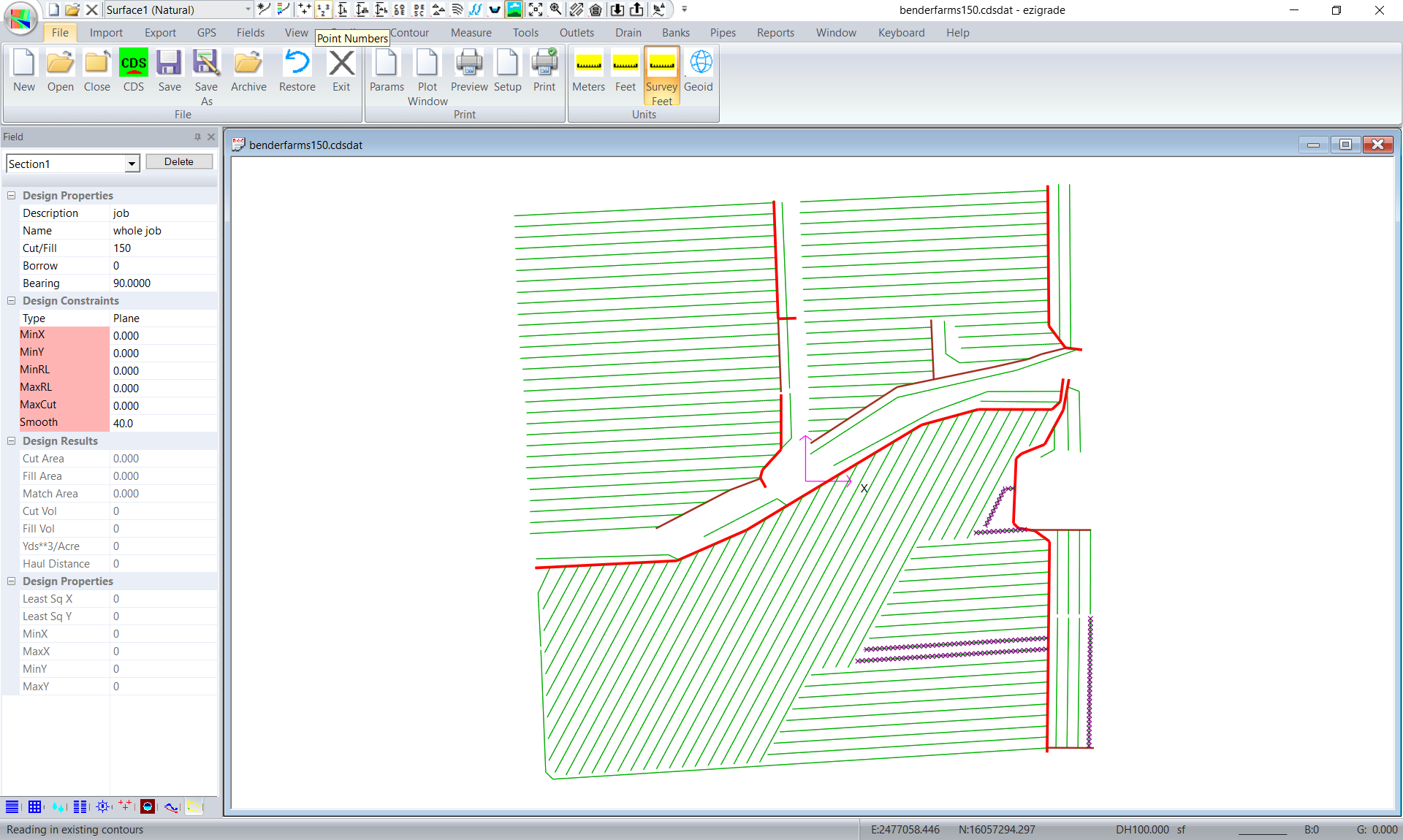Click the red MaxCut constraint cell
This screenshot has height=840, width=1403.
tap(64, 405)
